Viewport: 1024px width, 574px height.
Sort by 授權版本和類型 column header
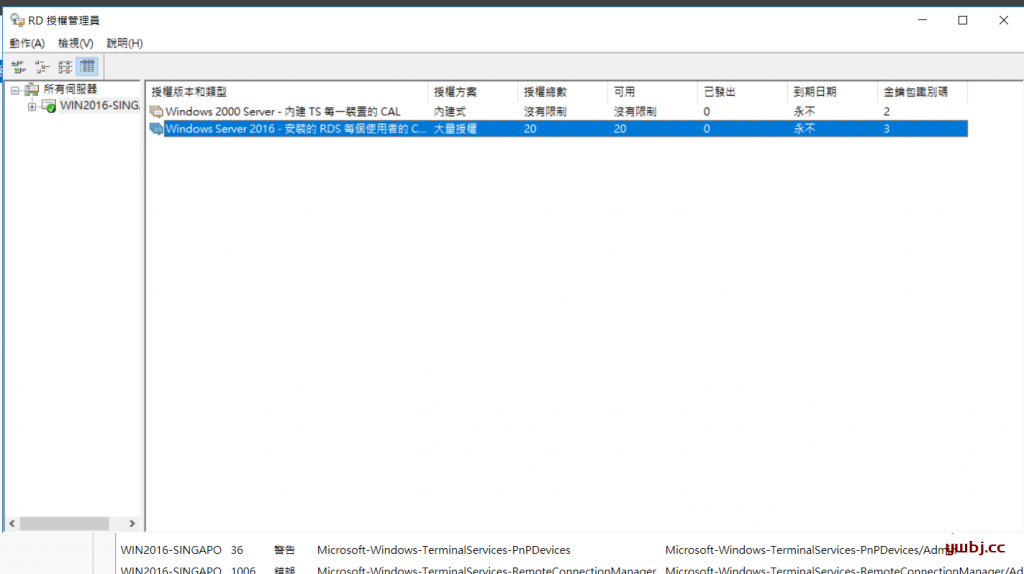[x=287, y=92]
